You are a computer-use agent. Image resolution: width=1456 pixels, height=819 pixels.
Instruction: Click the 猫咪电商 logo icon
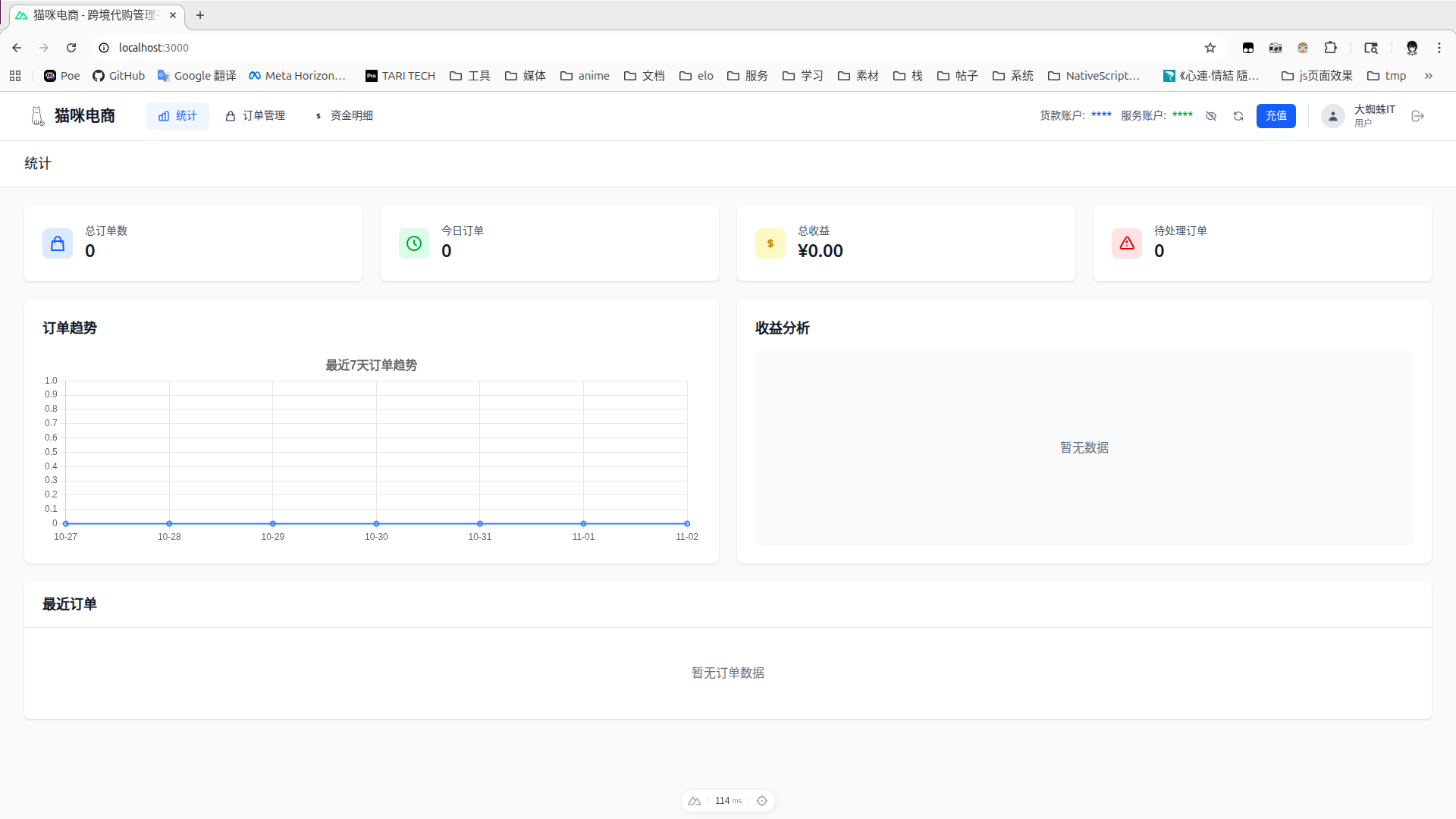[x=37, y=116]
